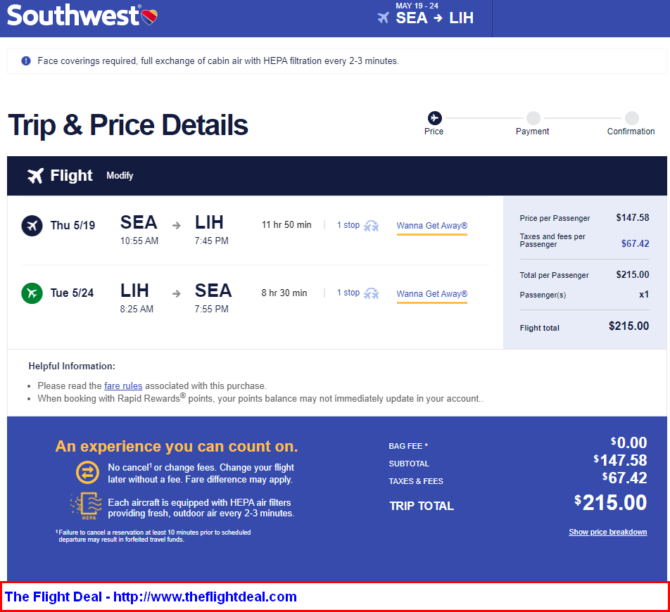Click the no change fees swap icon
The height and width of the screenshot is (612, 670).
point(88,473)
